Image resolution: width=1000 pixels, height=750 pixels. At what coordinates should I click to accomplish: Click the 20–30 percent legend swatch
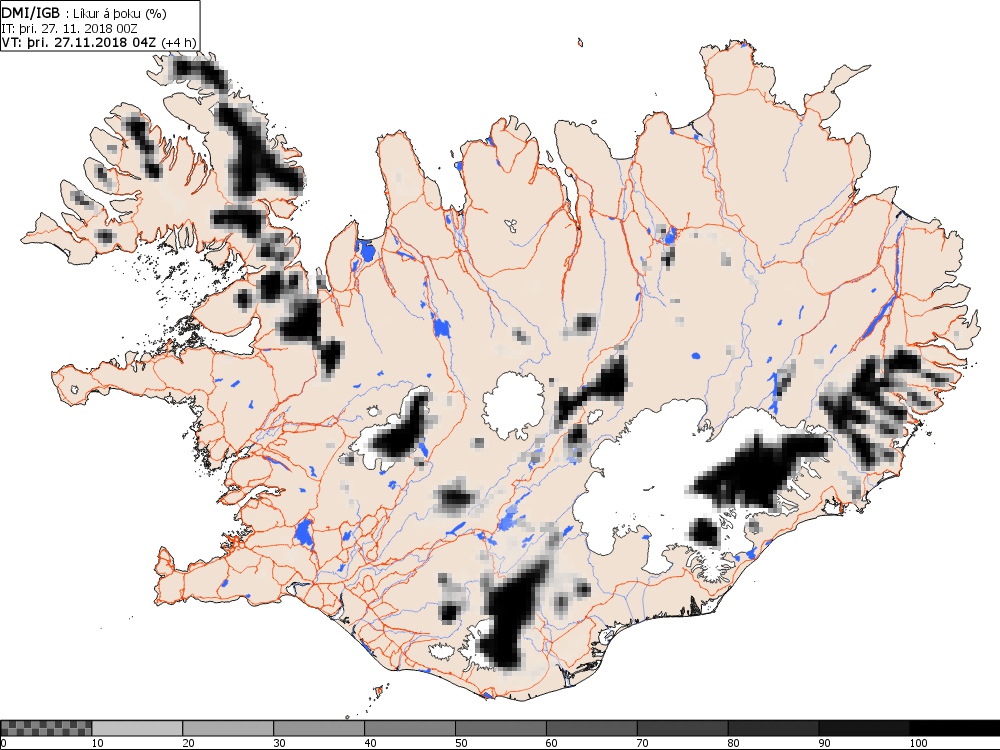pyautogui.click(x=228, y=728)
